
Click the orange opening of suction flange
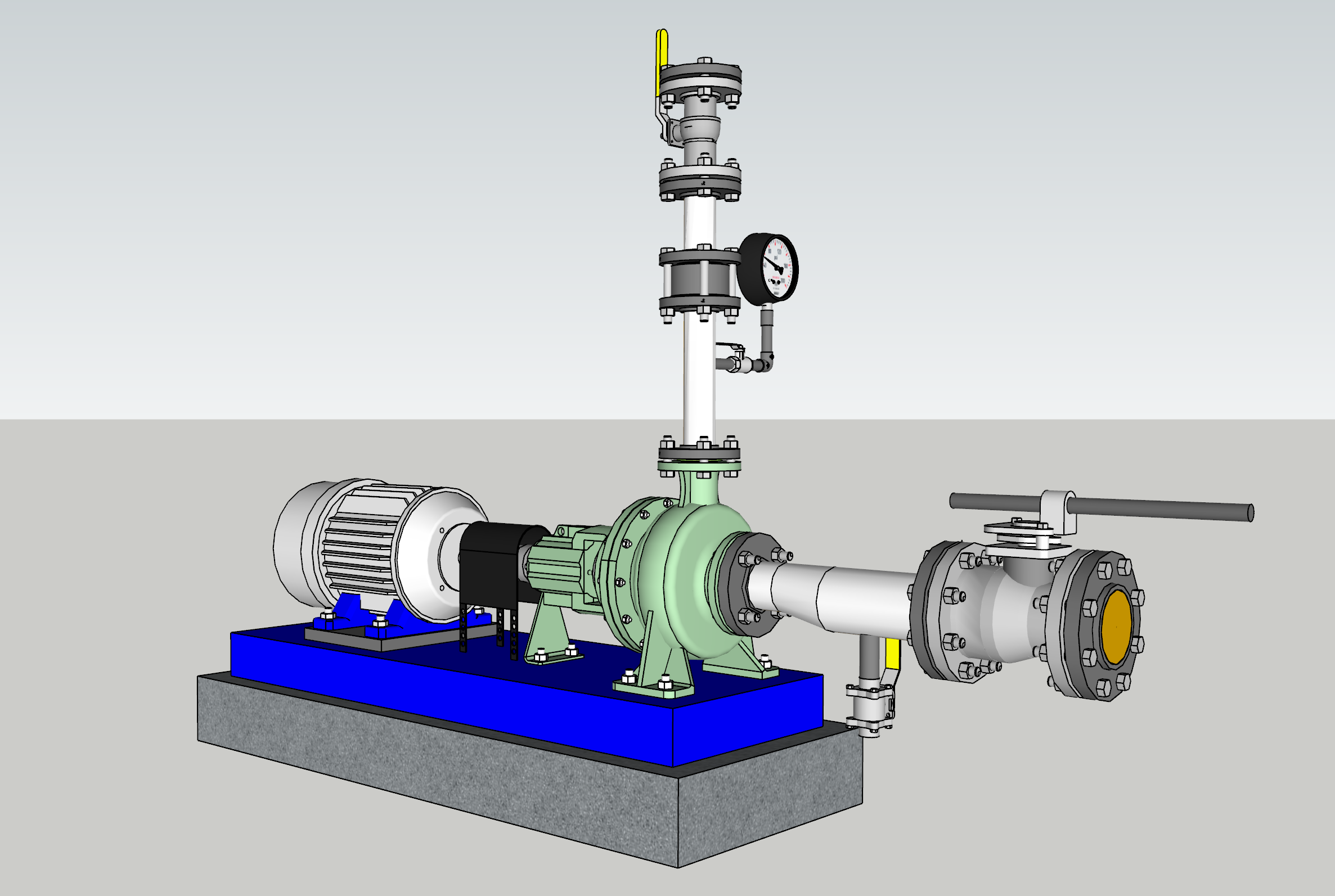pos(1116,627)
